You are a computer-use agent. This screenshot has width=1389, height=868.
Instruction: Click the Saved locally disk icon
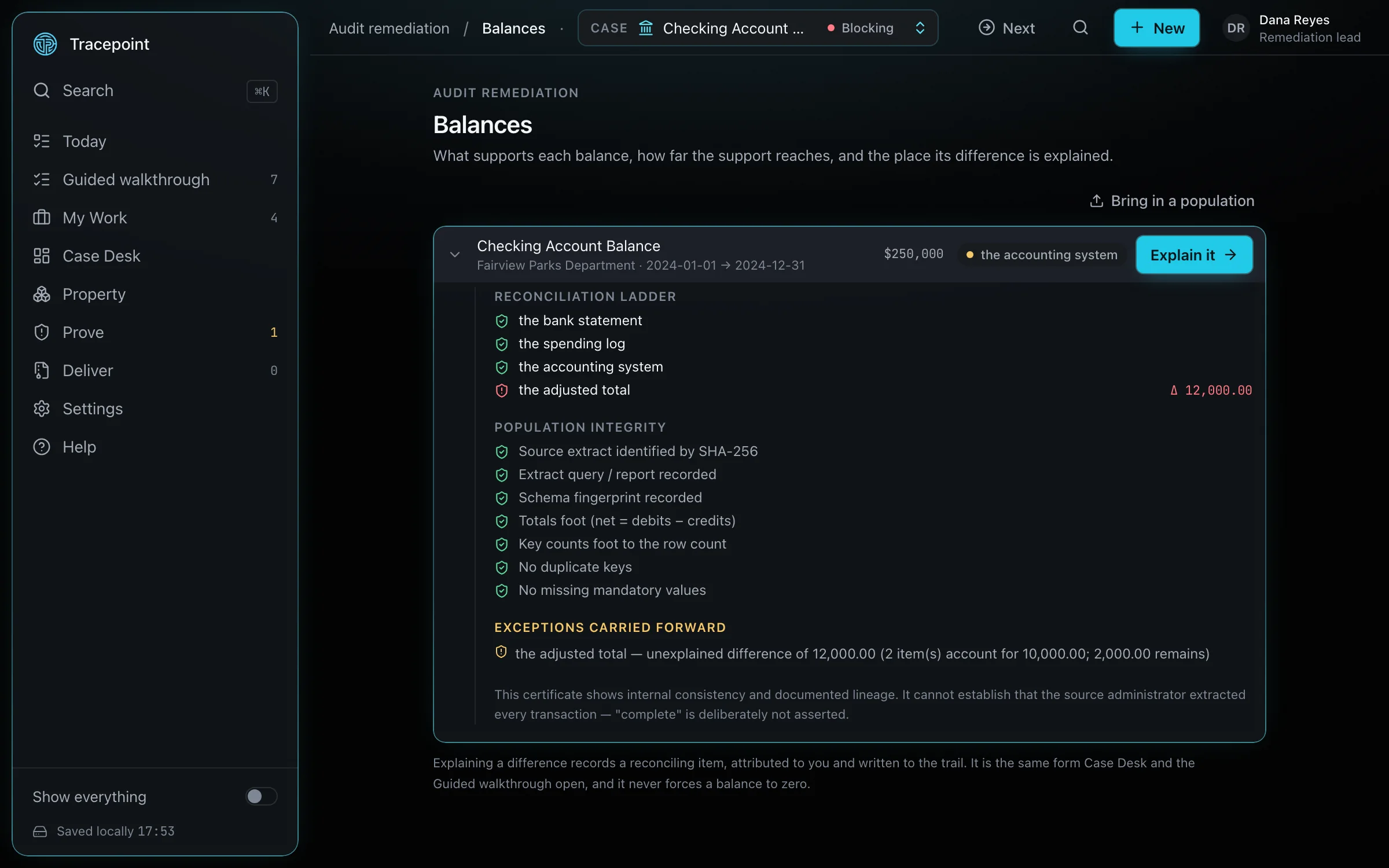click(x=40, y=832)
